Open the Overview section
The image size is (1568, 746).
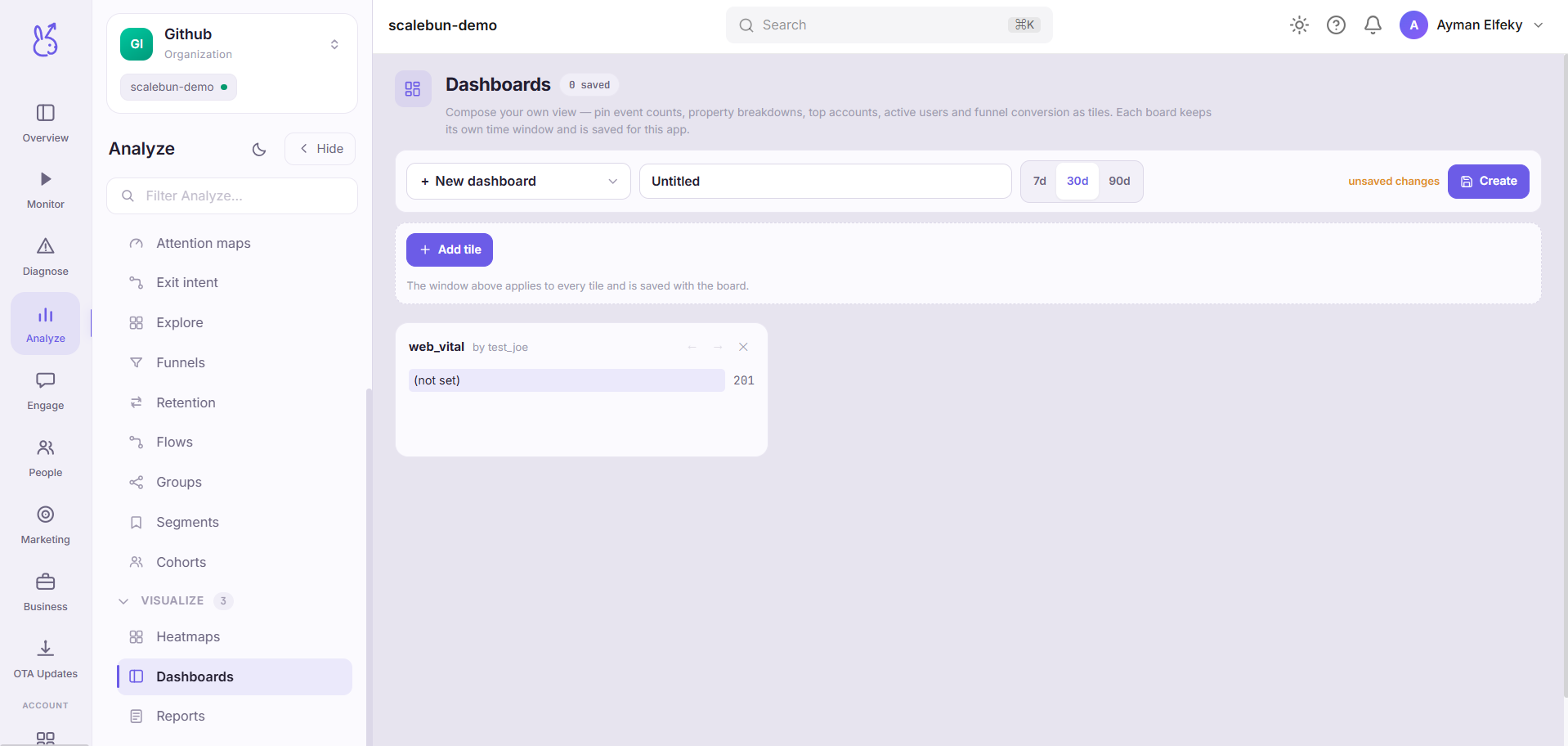[x=46, y=124]
